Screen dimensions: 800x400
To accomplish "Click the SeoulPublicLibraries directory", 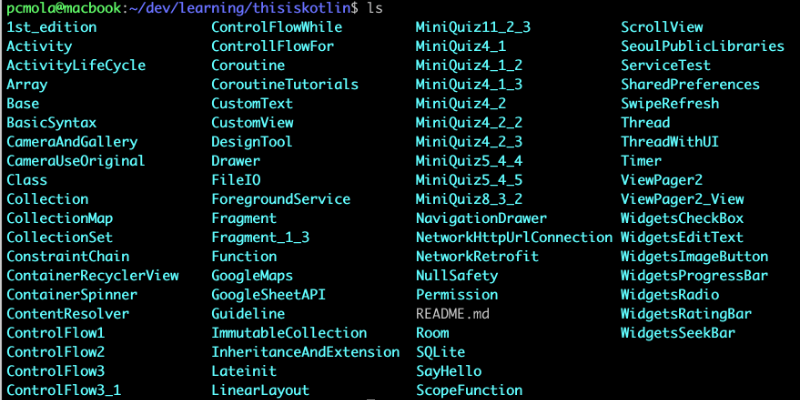I will (703, 46).
